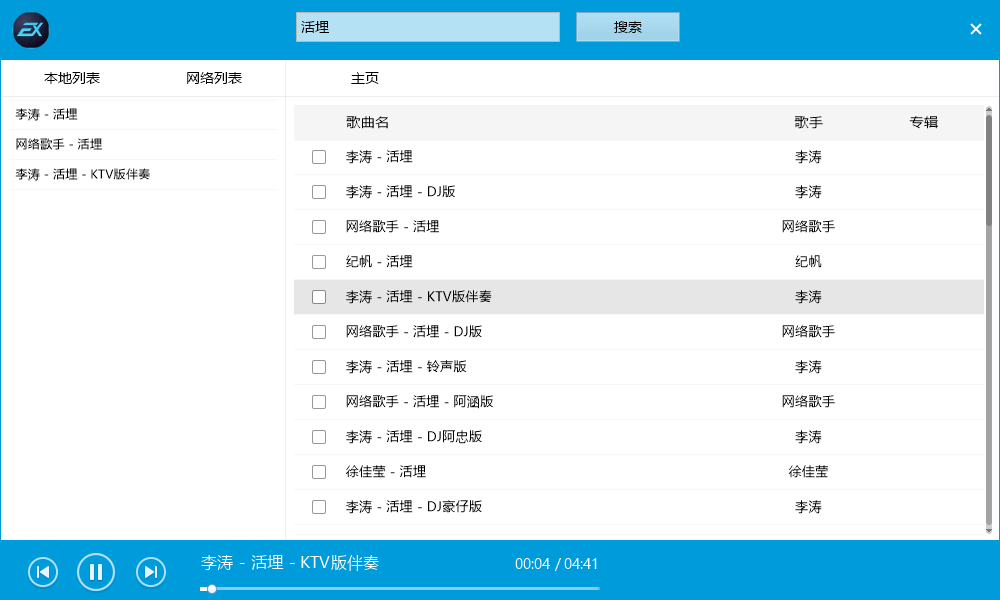1000x600 pixels.
Task: Tick the checkbox for 纪帆 - 活埋
Action: point(319,261)
